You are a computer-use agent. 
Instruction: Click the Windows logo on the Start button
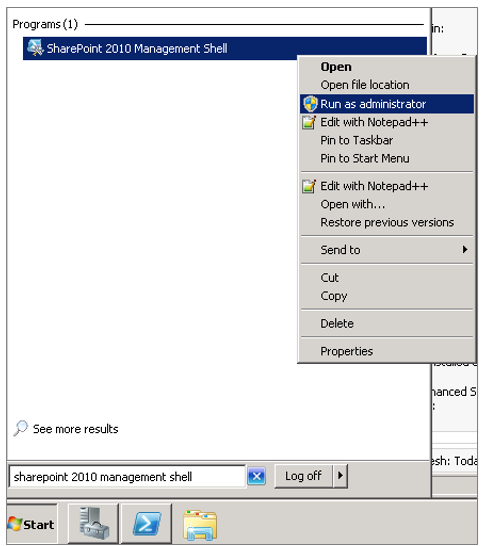pos(15,524)
